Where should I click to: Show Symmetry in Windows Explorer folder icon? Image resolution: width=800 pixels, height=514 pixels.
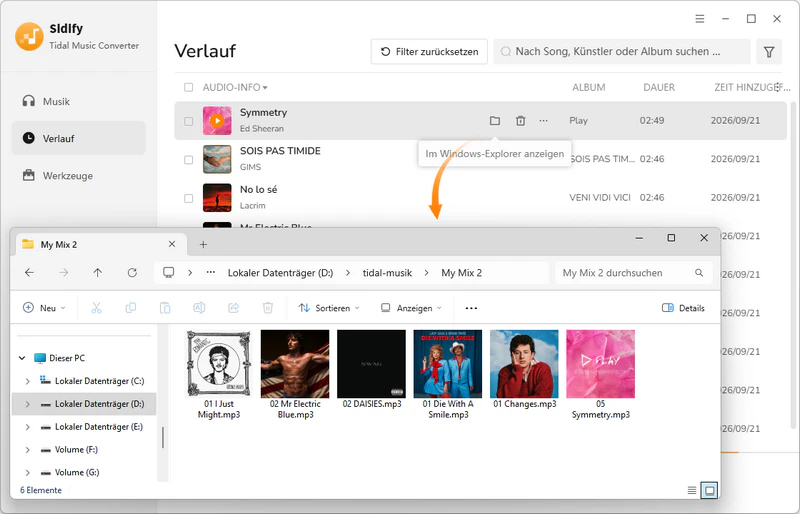point(494,121)
